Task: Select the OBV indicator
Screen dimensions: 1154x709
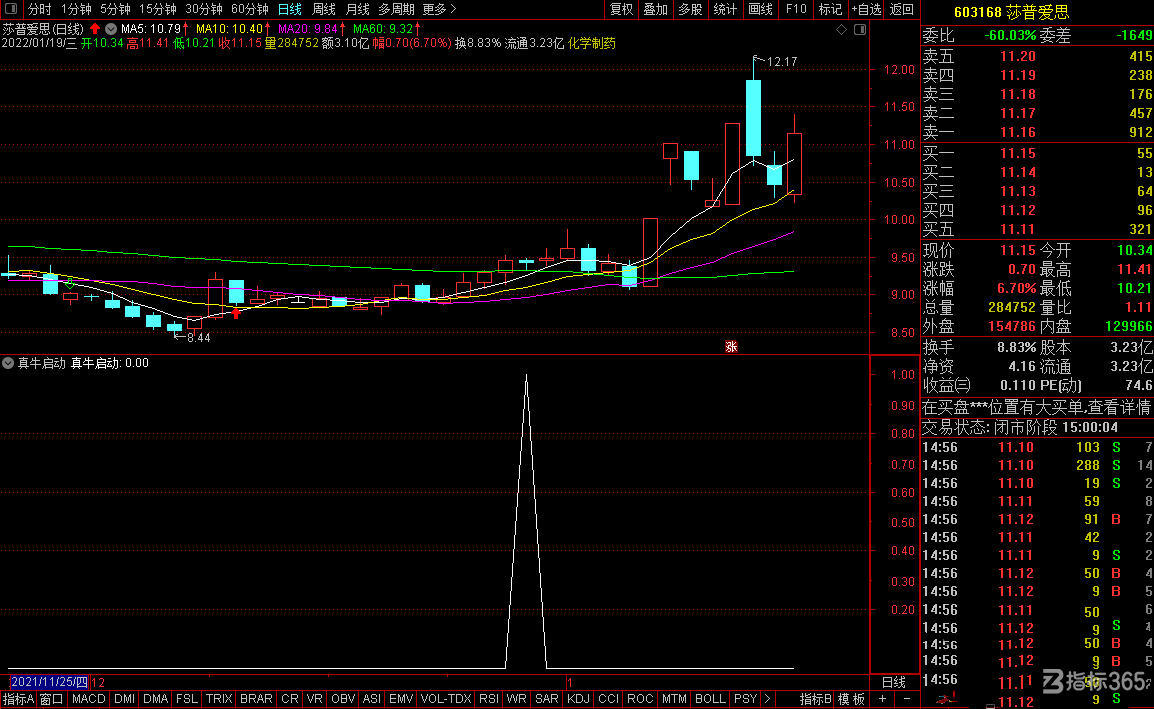Action: coord(343,699)
